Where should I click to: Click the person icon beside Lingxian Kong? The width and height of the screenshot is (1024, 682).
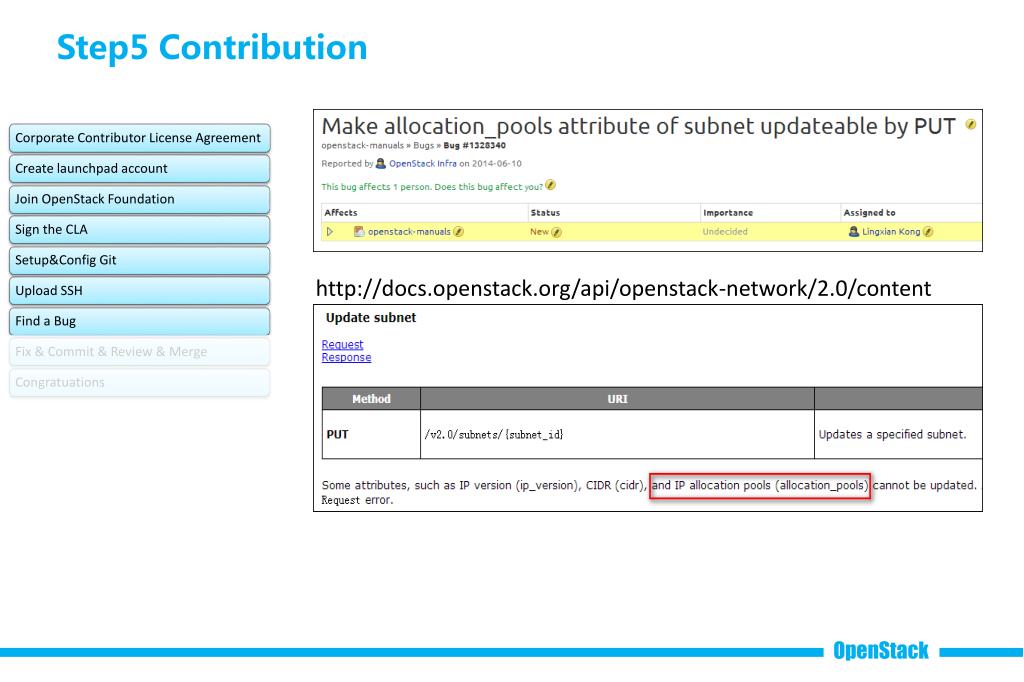[x=854, y=231]
